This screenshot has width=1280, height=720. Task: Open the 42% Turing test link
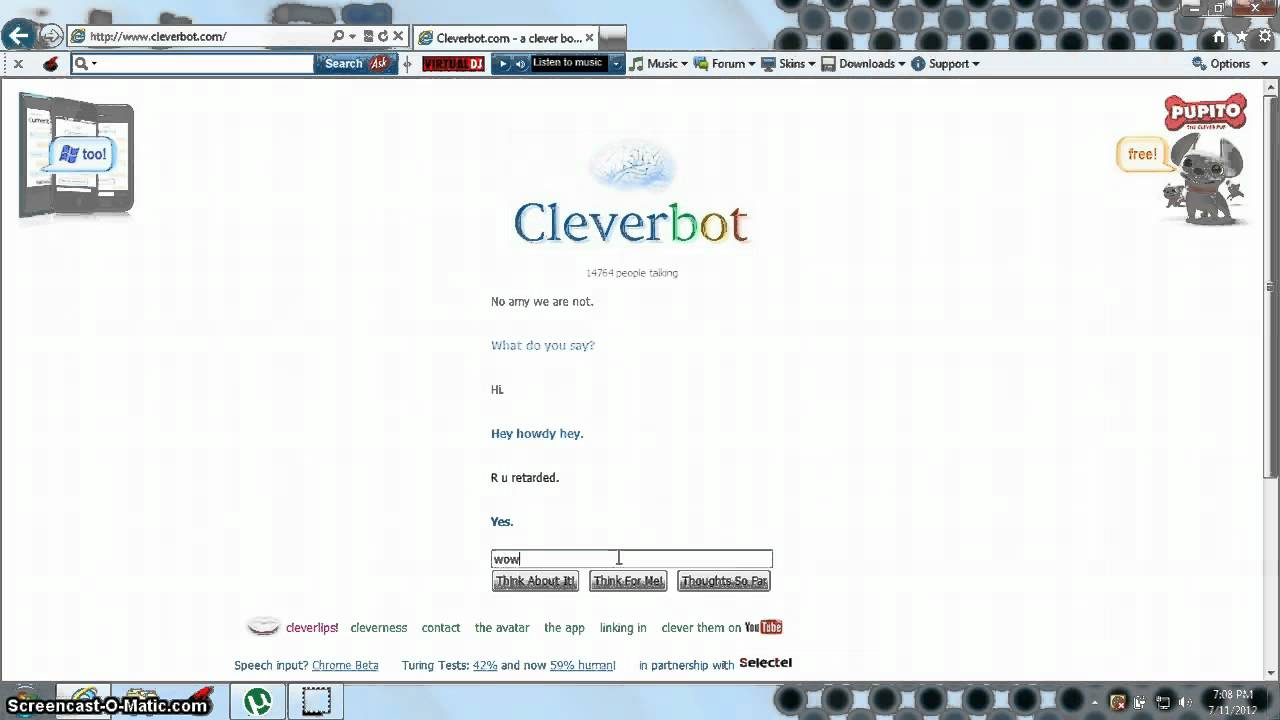tap(485, 665)
